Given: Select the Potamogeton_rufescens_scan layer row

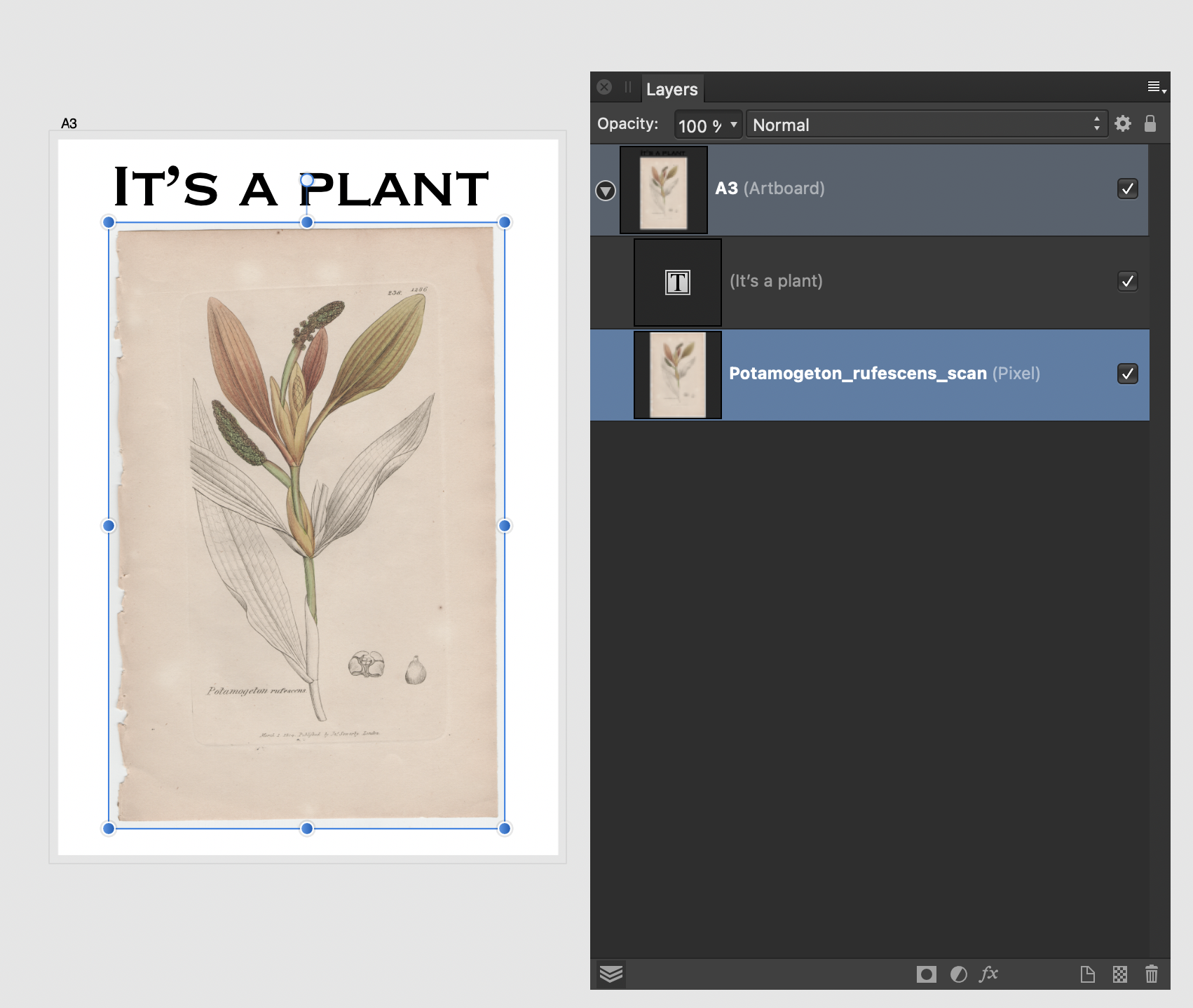Looking at the screenshot, I should click(x=869, y=375).
